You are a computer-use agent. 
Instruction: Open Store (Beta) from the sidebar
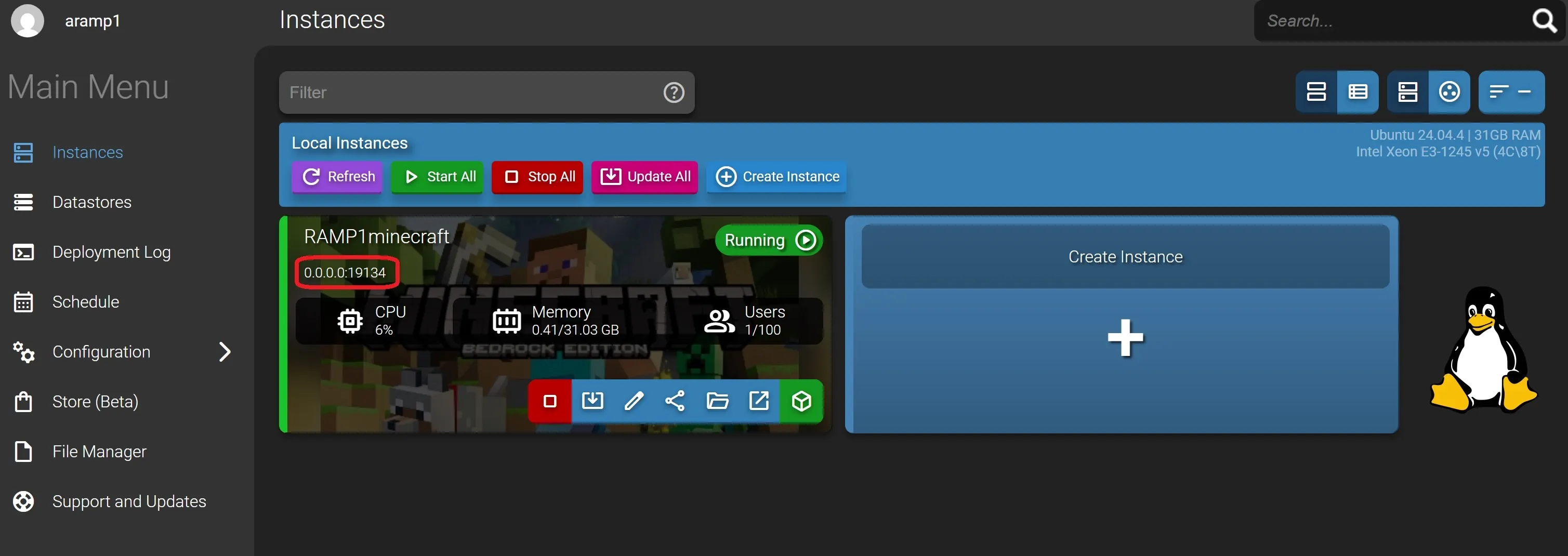coord(95,402)
